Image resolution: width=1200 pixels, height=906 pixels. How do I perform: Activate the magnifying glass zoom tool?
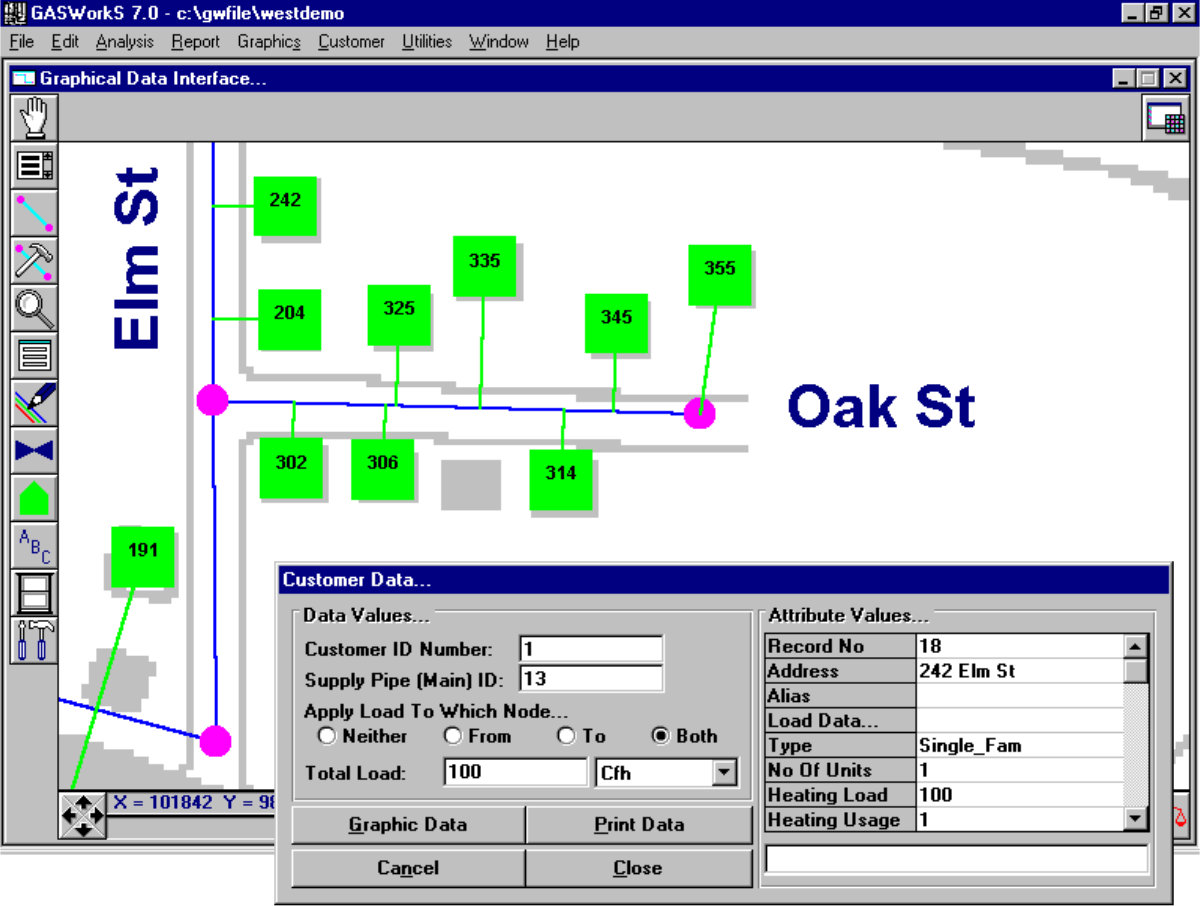pyautogui.click(x=35, y=308)
